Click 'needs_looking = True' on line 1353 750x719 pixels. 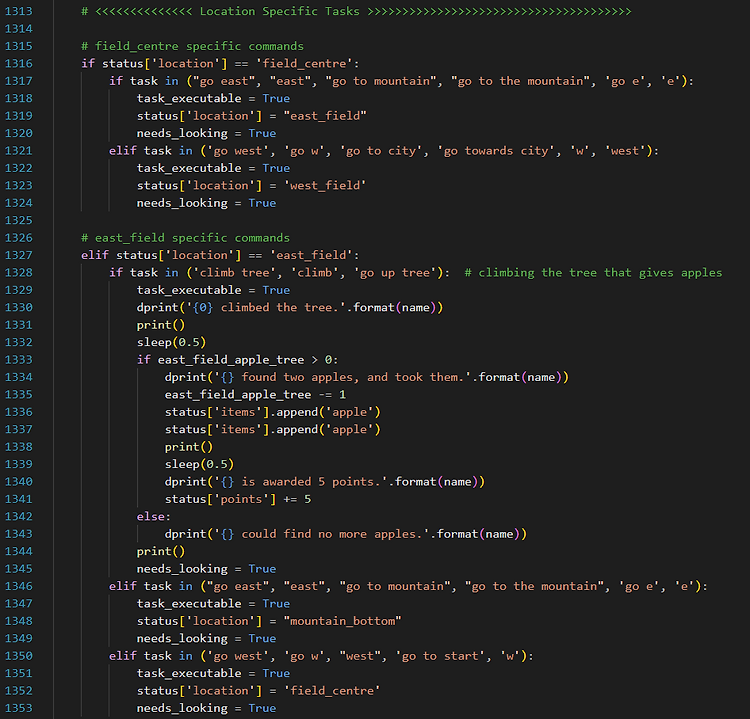click(x=206, y=708)
